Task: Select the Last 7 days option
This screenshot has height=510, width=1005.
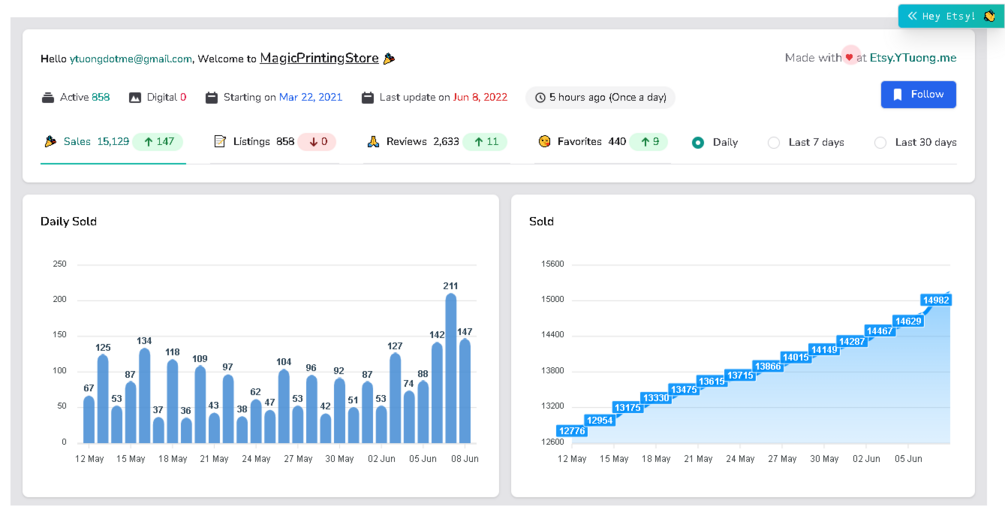Action: (773, 143)
